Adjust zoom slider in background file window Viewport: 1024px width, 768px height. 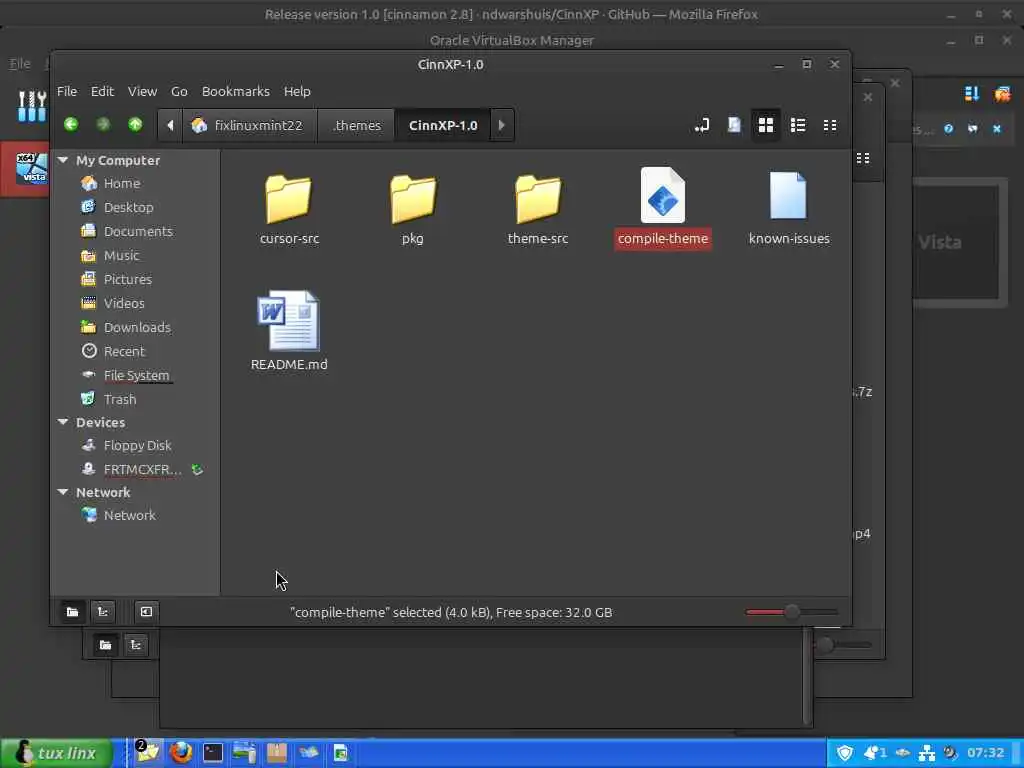[x=842, y=645]
